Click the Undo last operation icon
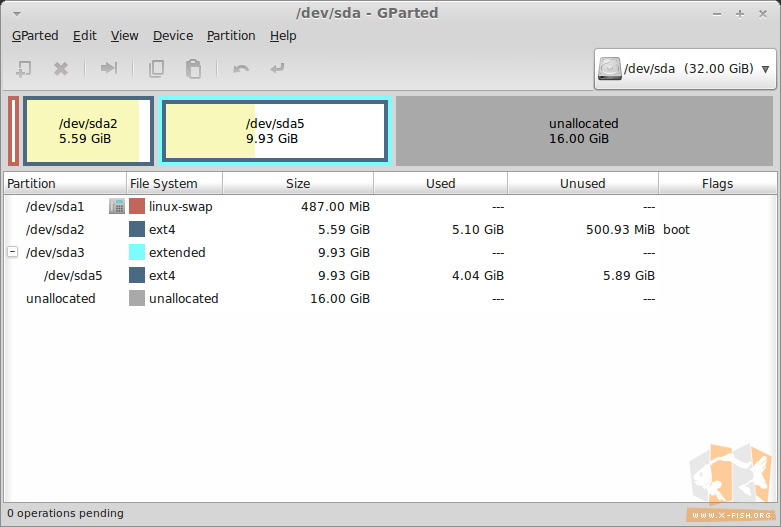 point(241,68)
